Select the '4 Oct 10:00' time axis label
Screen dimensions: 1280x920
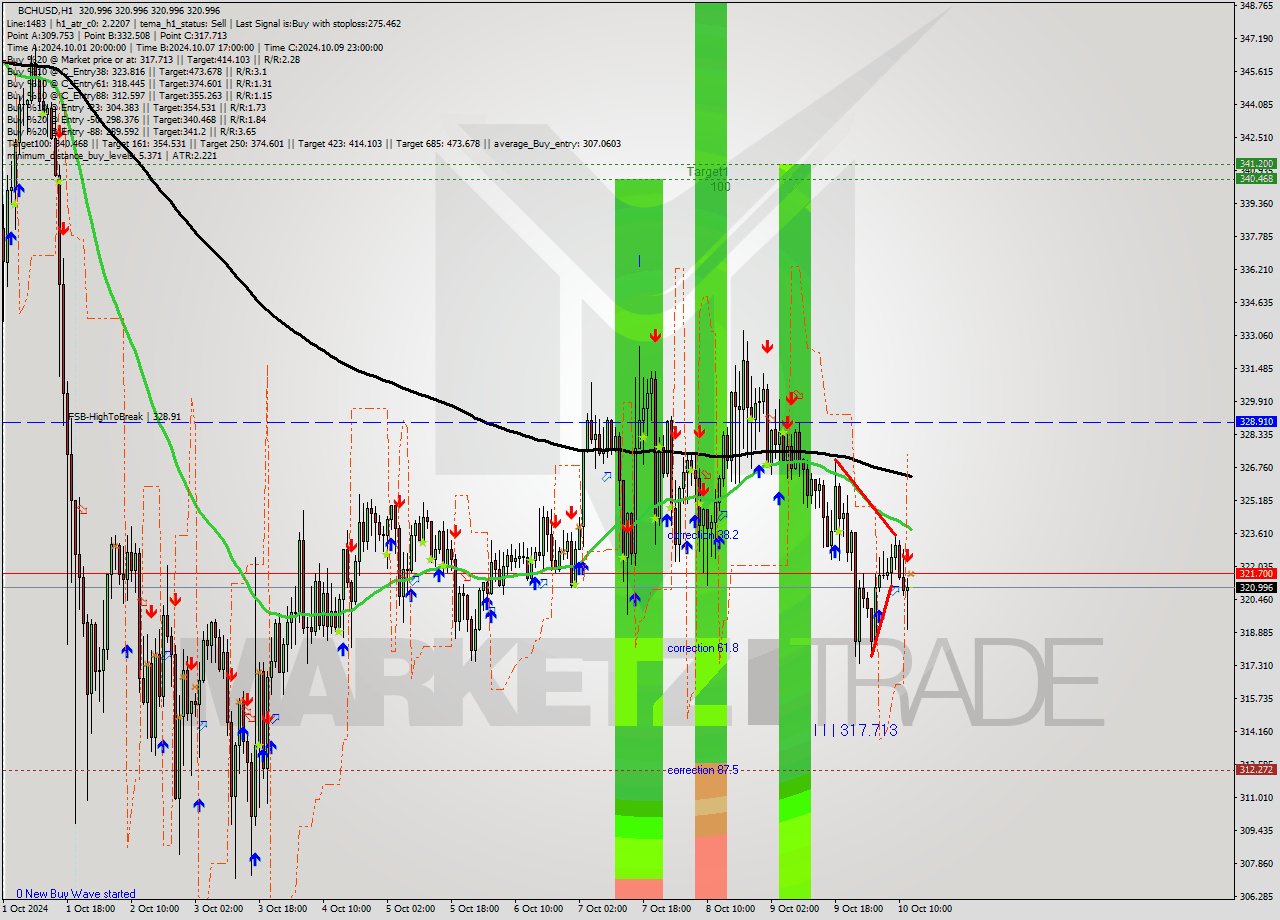click(346, 909)
